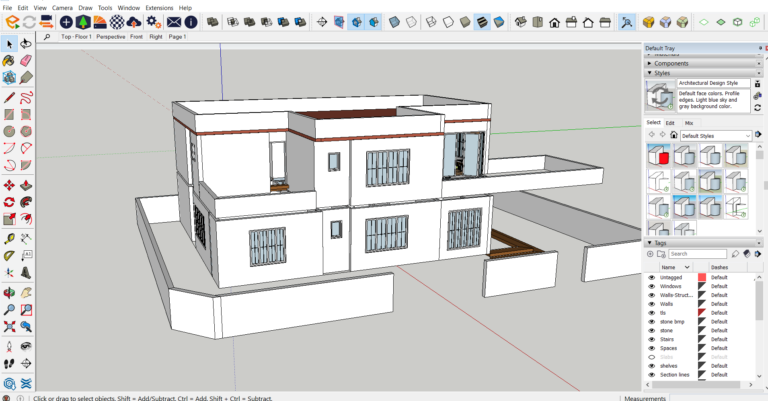Hide the Windows tag
This screenshot has width=768, height=401.
[x=652, y=287]
